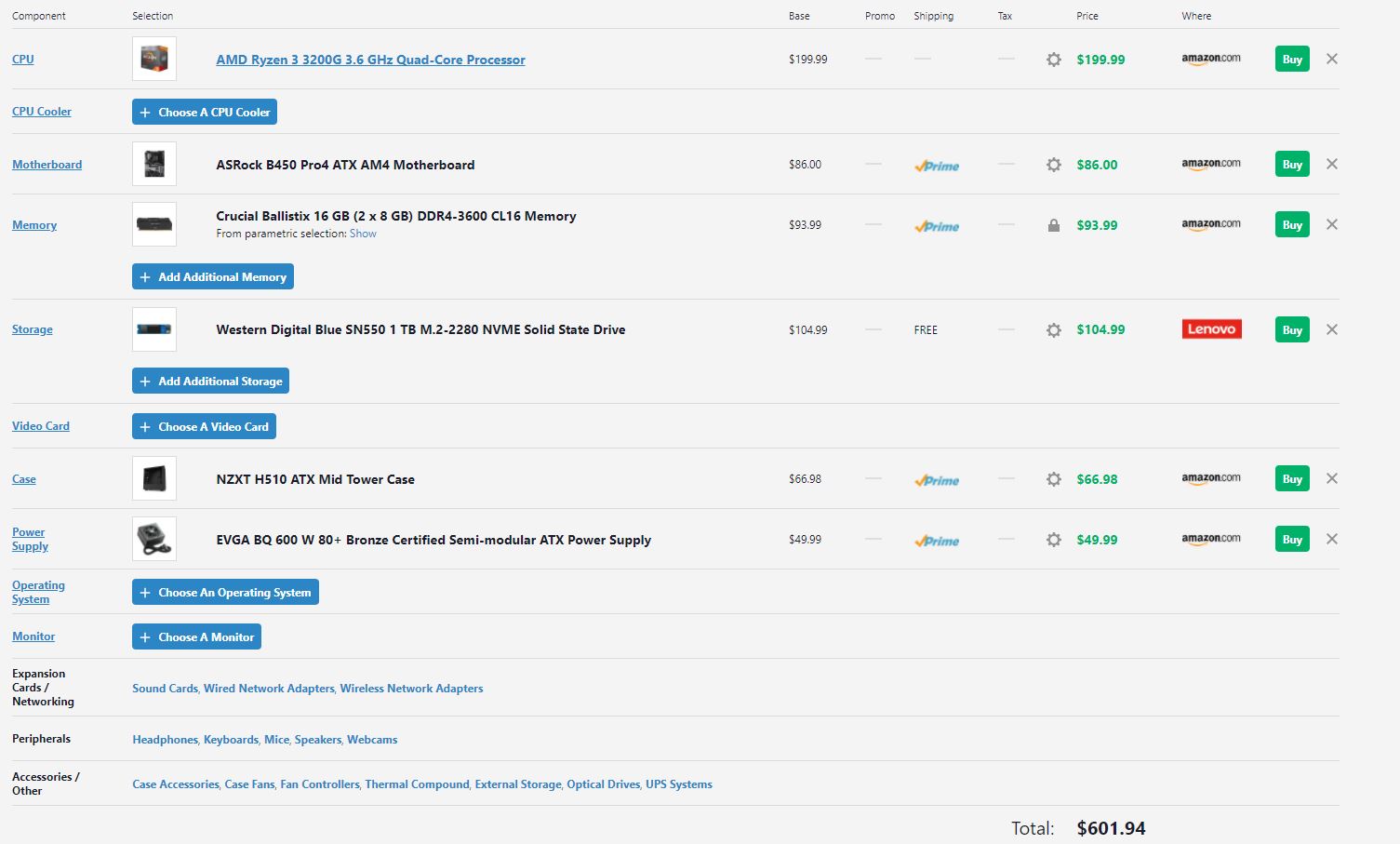Choose A Video Card

(x=204, y=426)
